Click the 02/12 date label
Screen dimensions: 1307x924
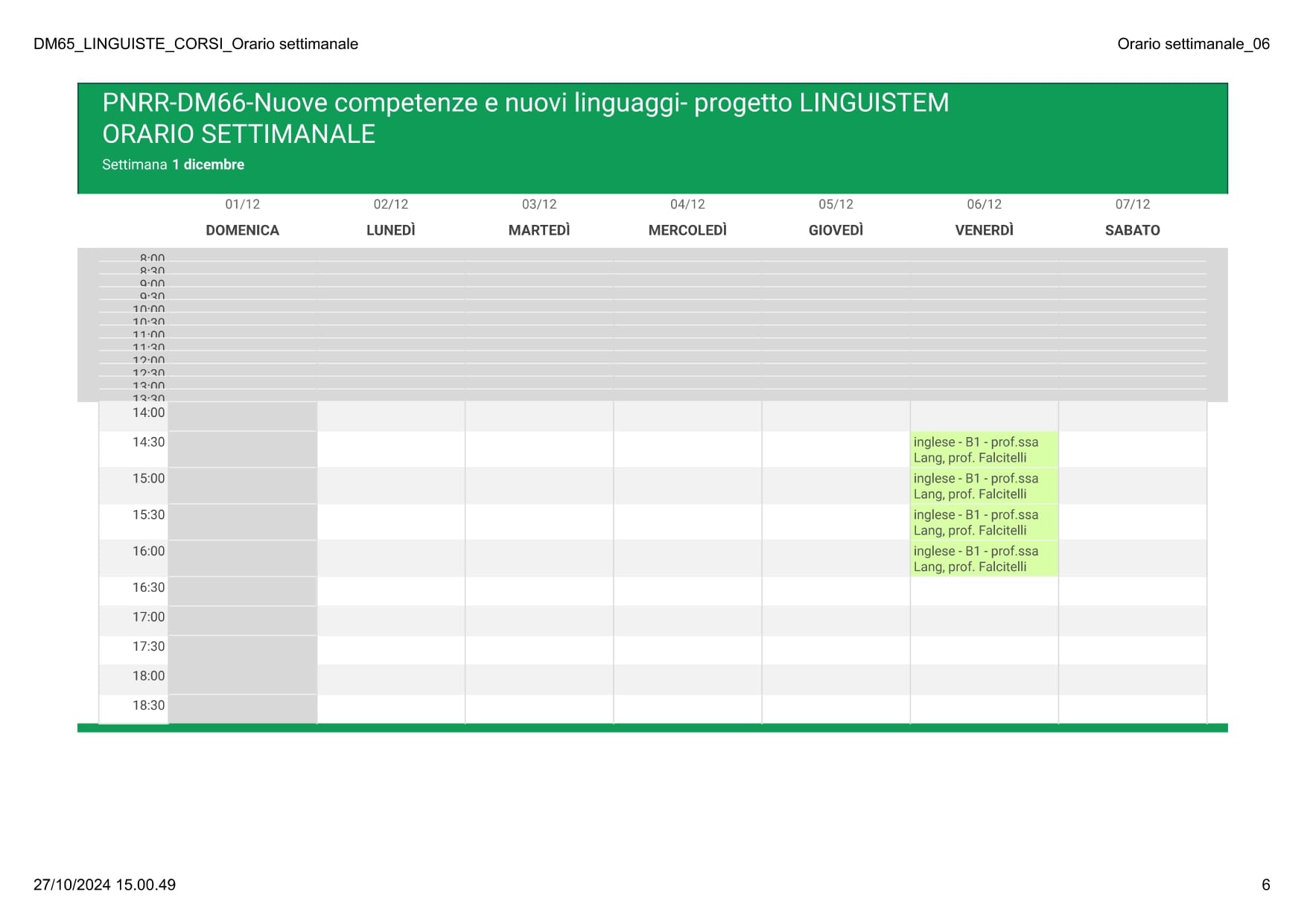pos(391,204)
